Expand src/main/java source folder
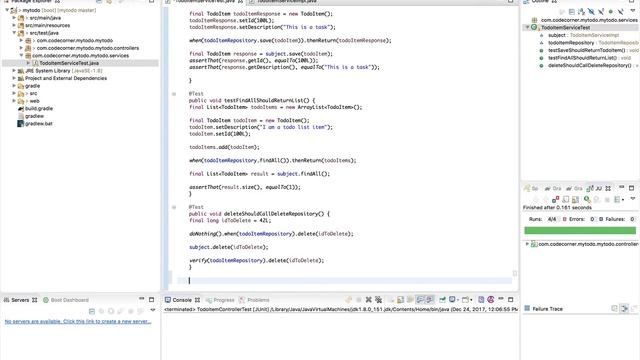This screenshot has width=640, height=360. [x=14, y=18]
